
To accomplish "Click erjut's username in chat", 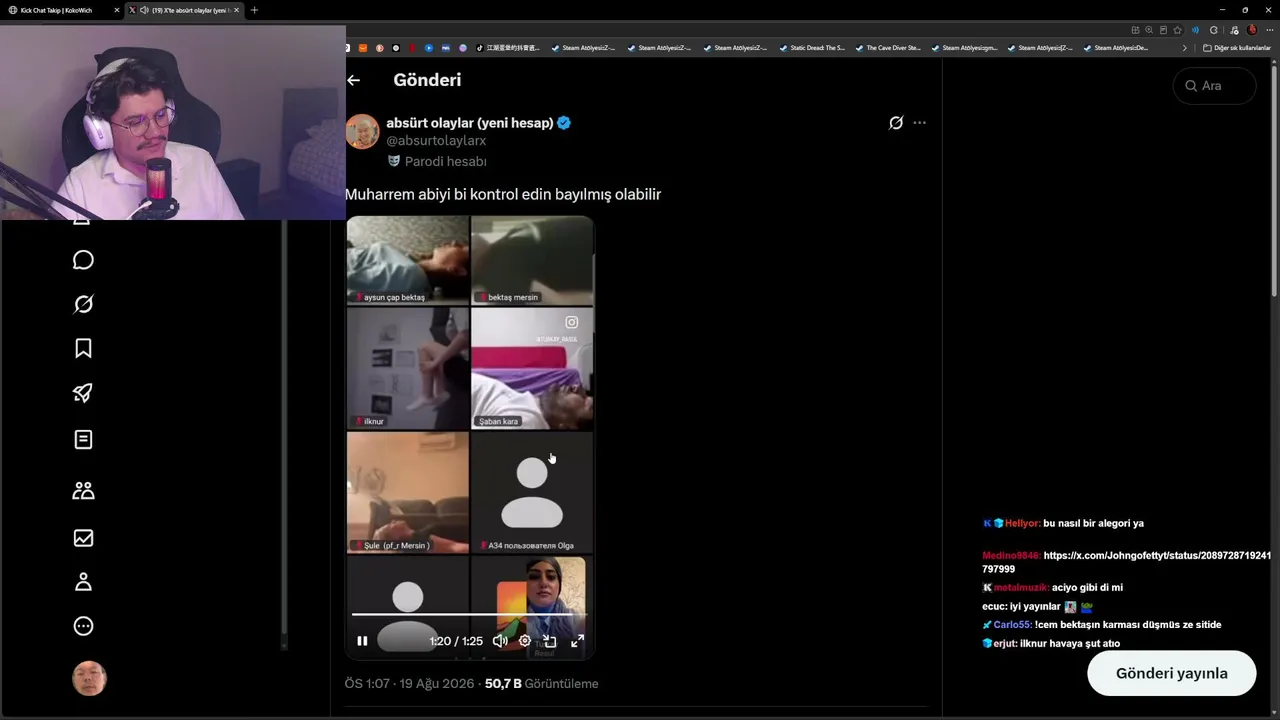I will (x=1005, y=644).
